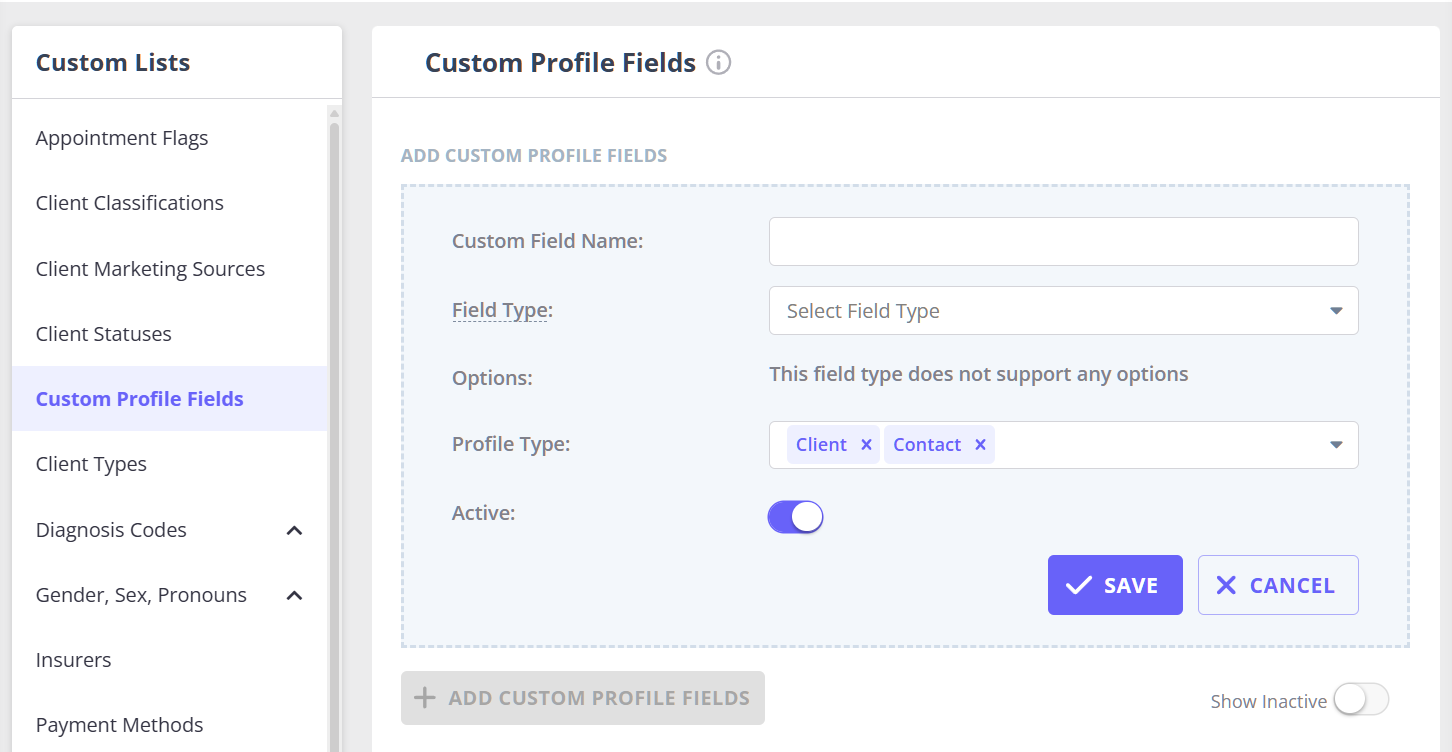This screenshot has width=1452, height=752.
Task: Open Appointment Flags list
Action: (x=122, y=138)
